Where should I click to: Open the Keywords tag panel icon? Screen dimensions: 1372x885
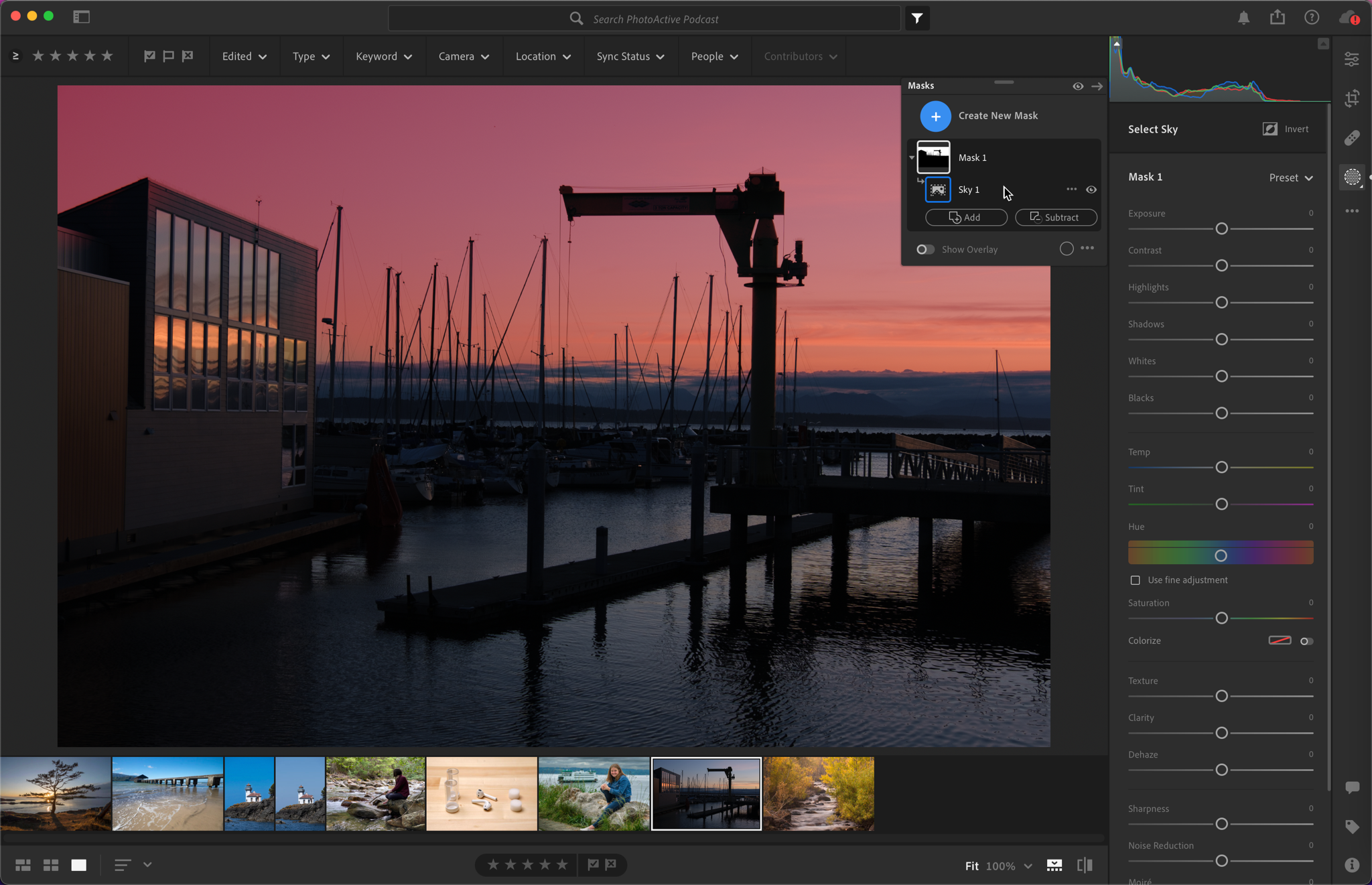click(x=1352, y=827)
